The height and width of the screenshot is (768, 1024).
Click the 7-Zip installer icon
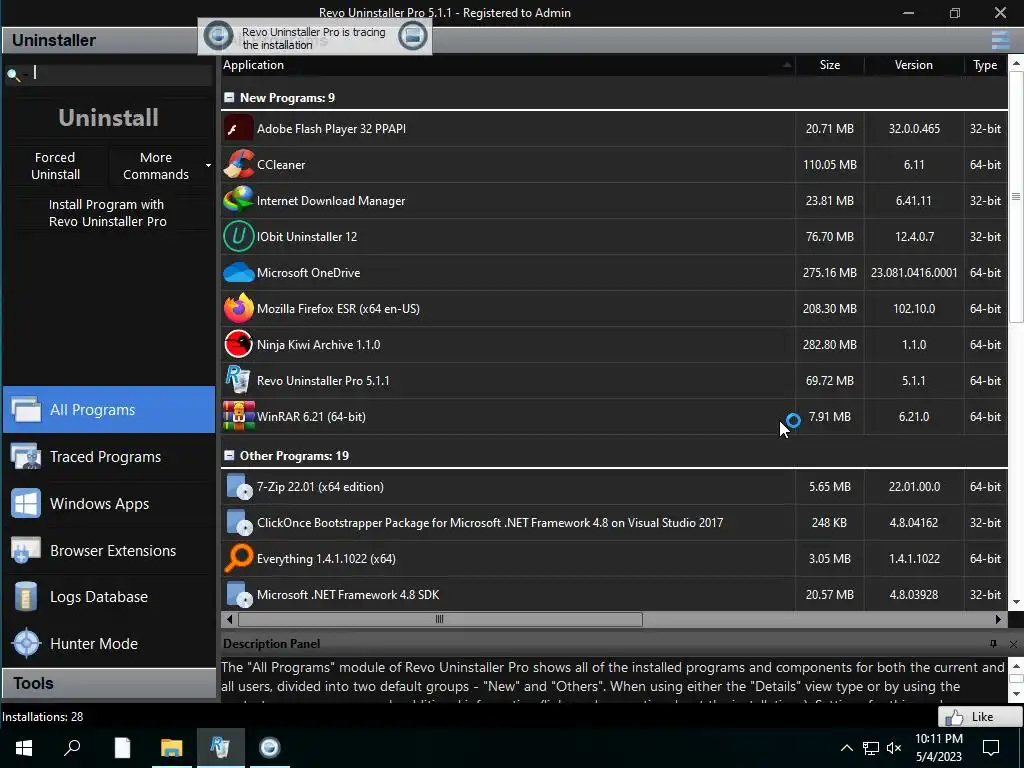point(238,487)
